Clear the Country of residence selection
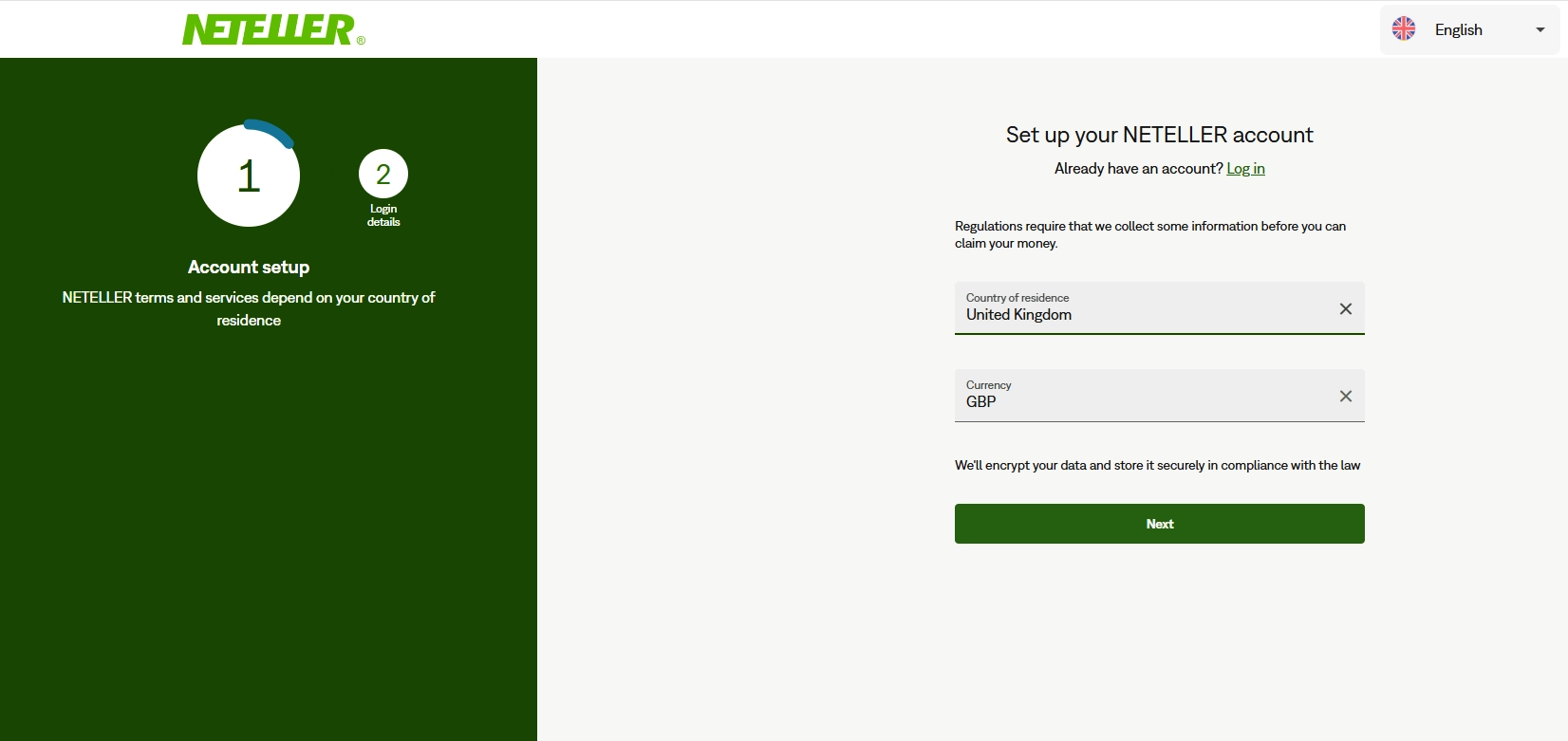Screen dimensions: 1568x741 pyautogui.click(x=1345, y=308)
